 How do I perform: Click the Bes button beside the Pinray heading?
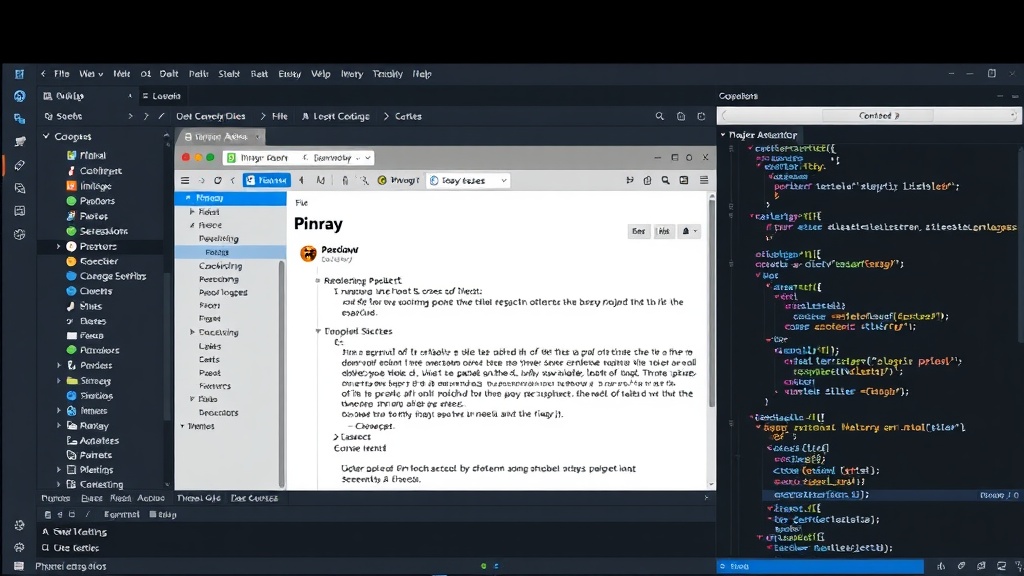639,231
